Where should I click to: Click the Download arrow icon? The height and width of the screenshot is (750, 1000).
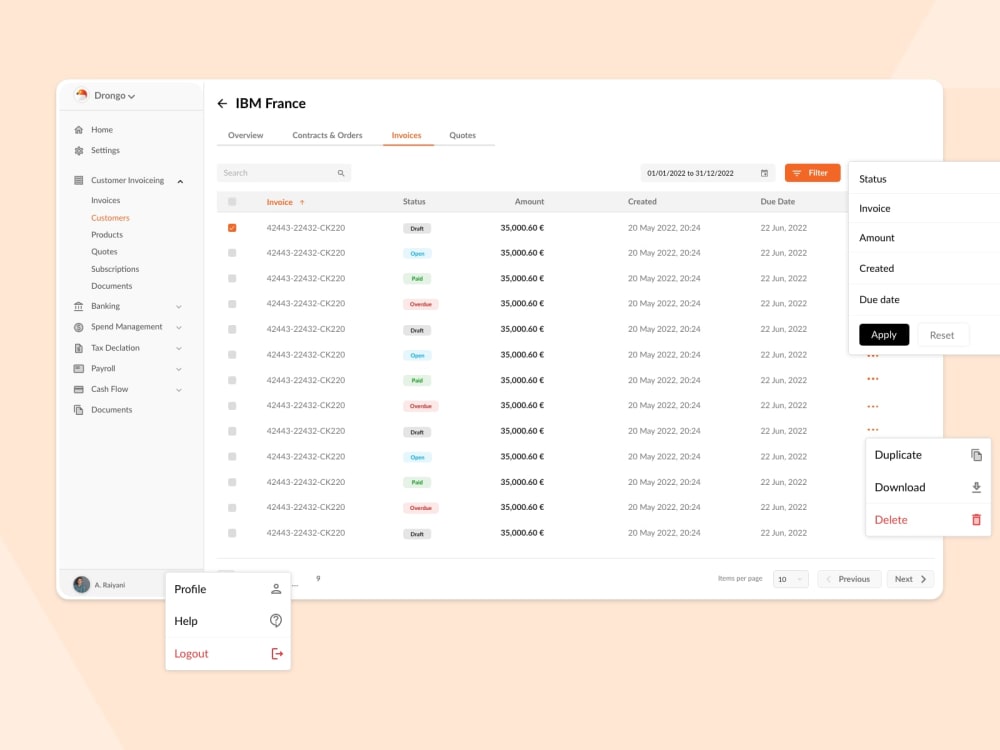pyautogui.click(x=976, y=487)
